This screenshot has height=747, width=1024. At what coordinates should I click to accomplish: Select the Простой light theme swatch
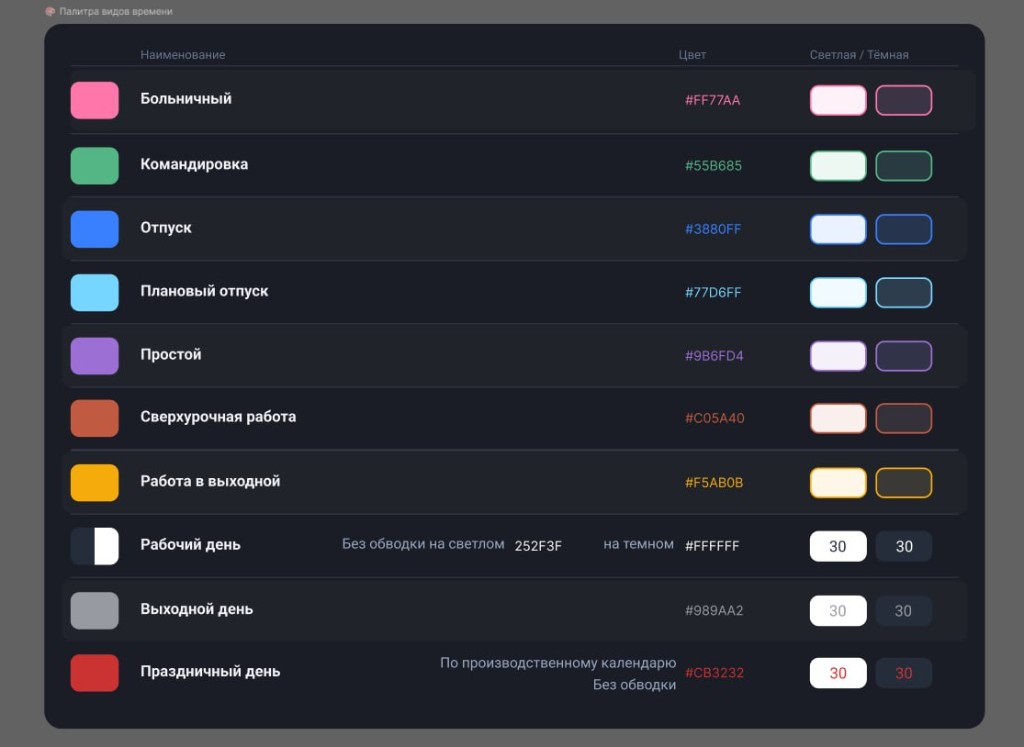[838, 356]
